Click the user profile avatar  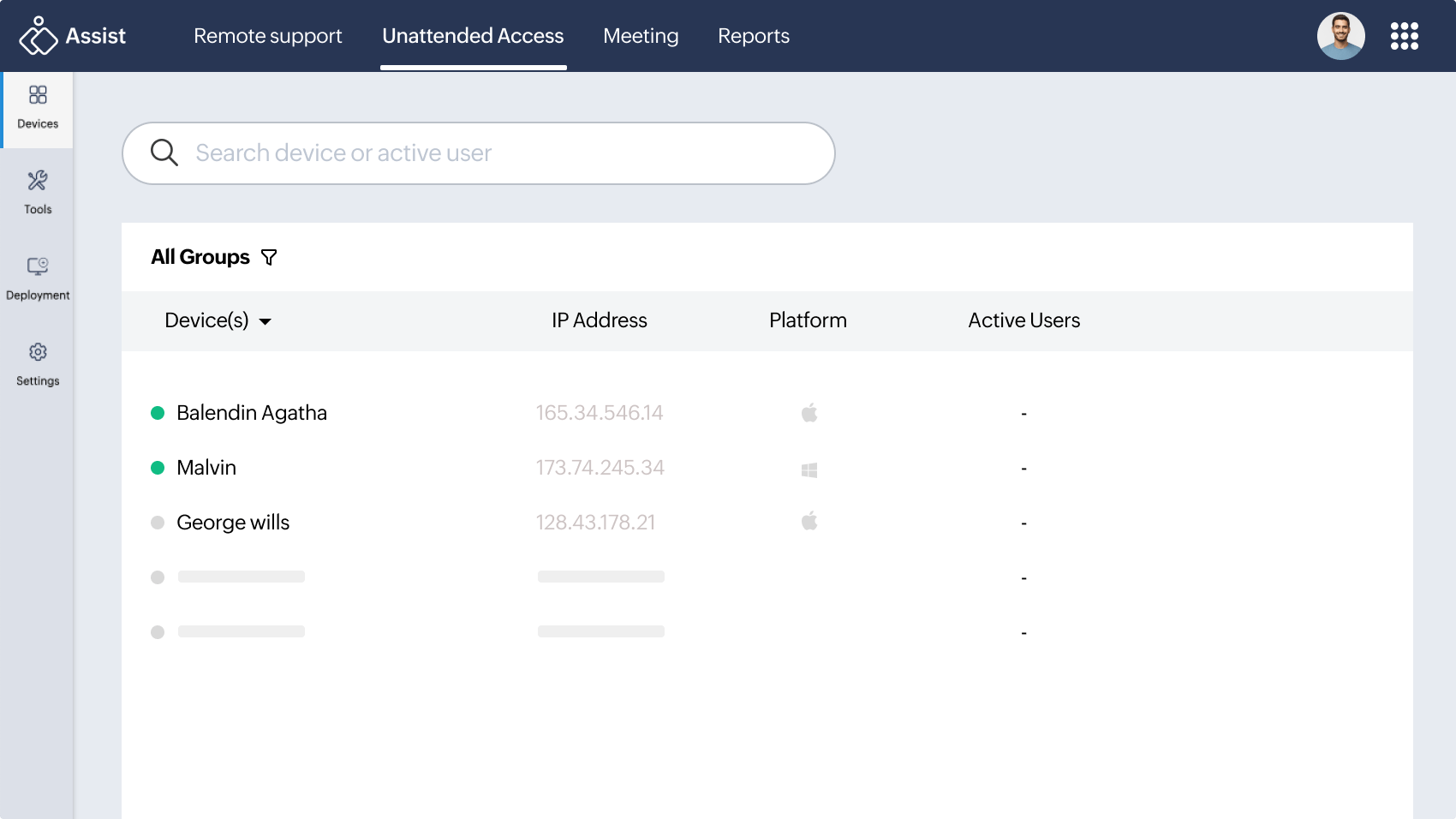pyautogui.click(x=1340, y=36)
